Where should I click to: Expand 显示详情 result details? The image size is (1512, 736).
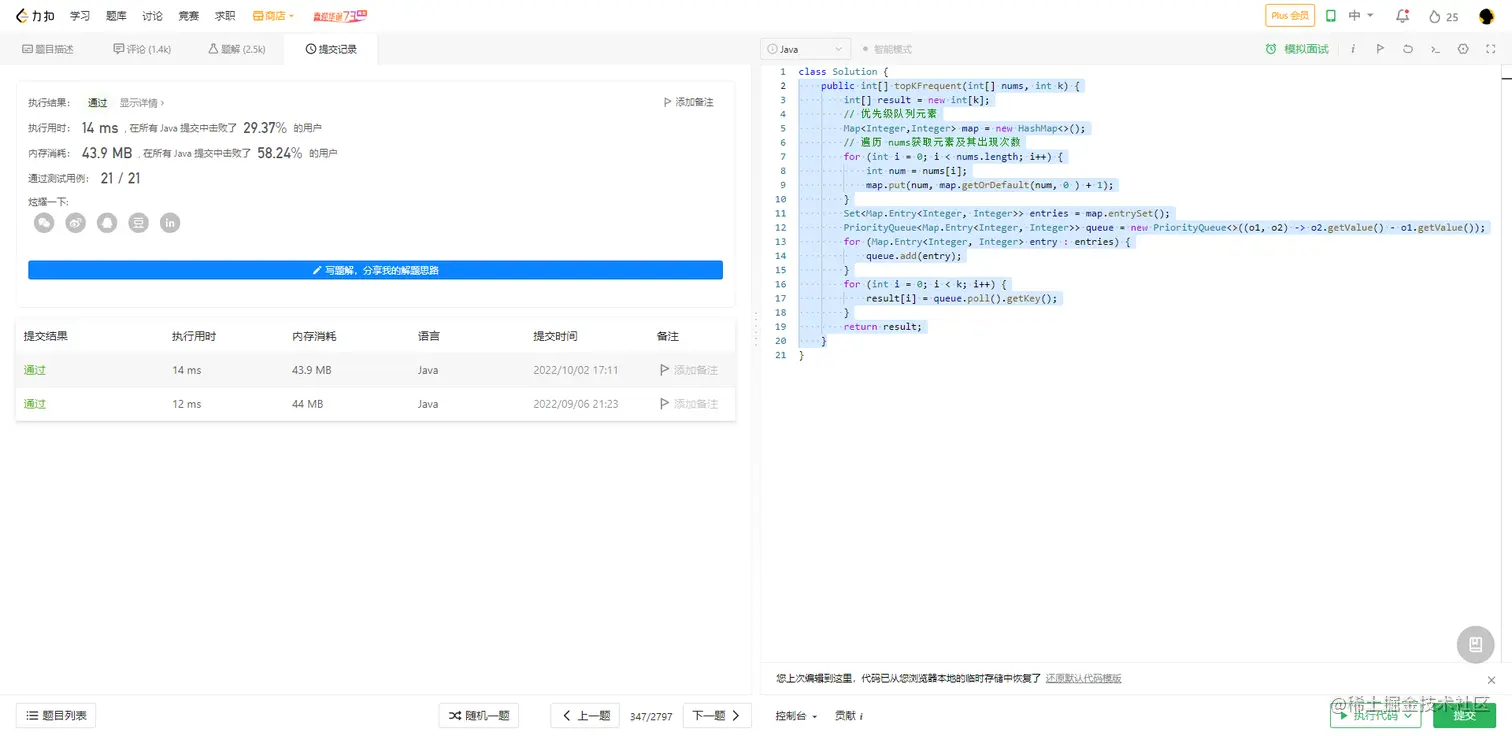tap(142, 102)
